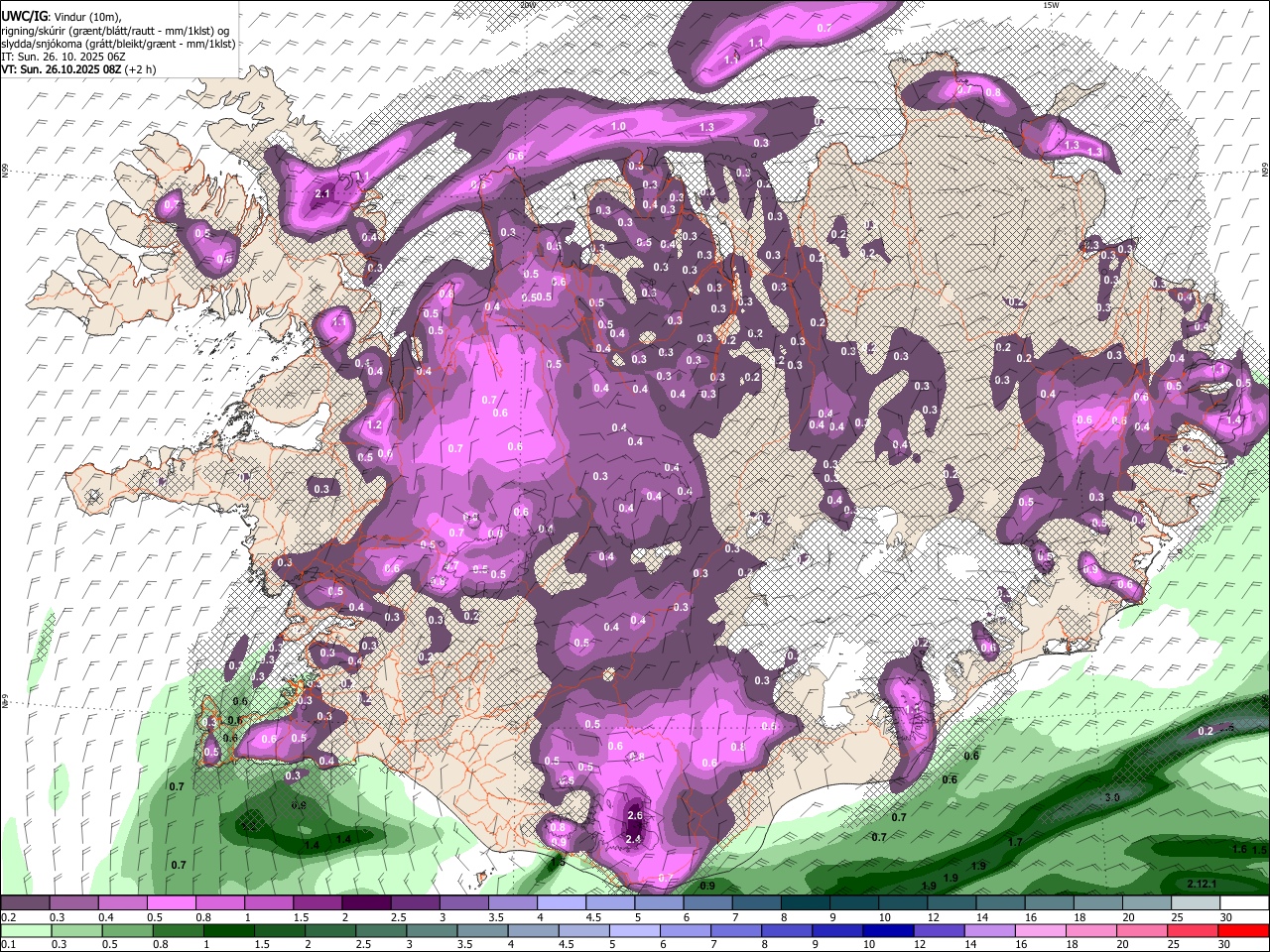The width and height of the screenshot is (1270, 952).
Task: Click the bright pink 0.5 snowfall legend swatch
Action: tap(170, 903)
